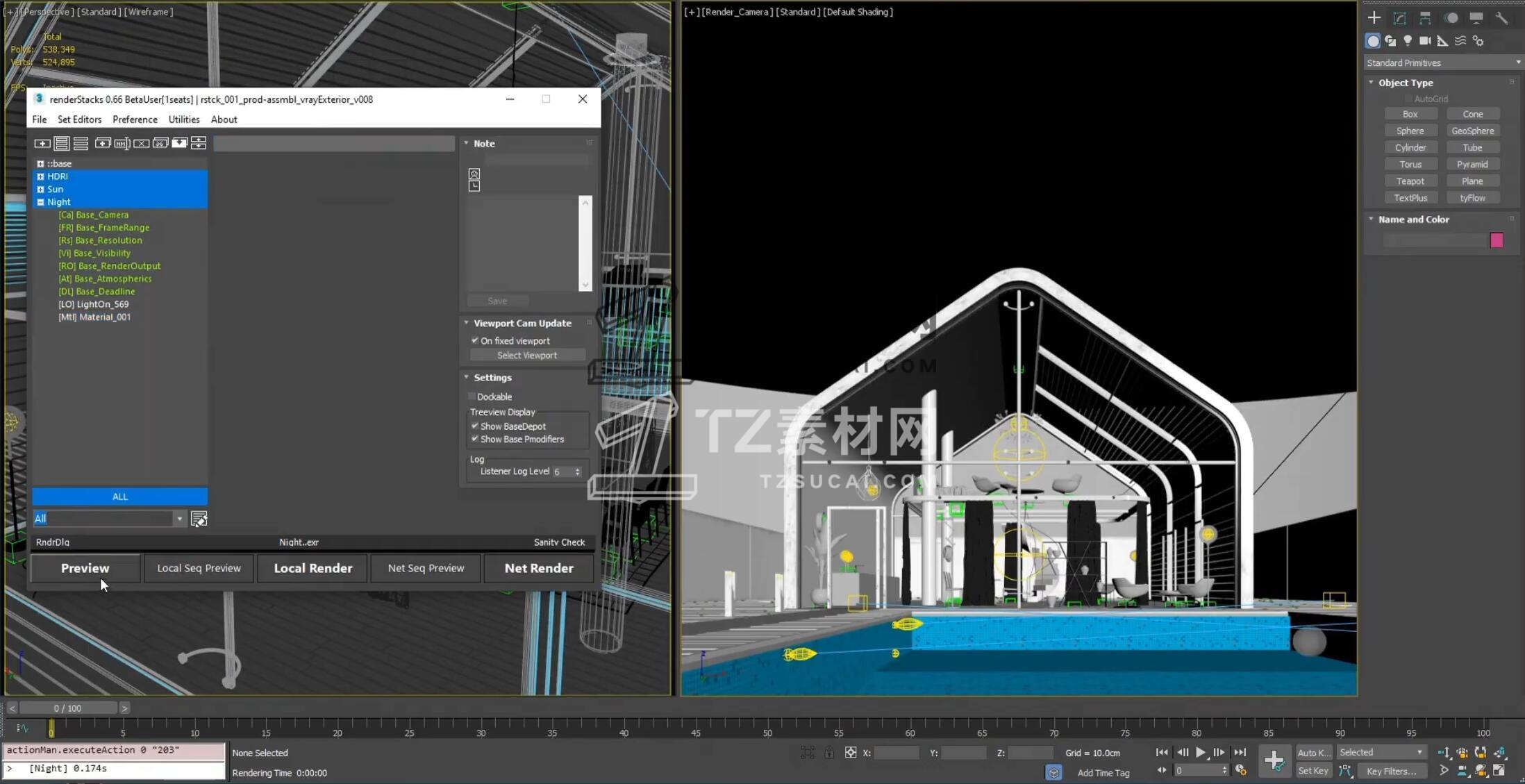Click the pink object color swatch
1525x784 pixels.
1497,240
